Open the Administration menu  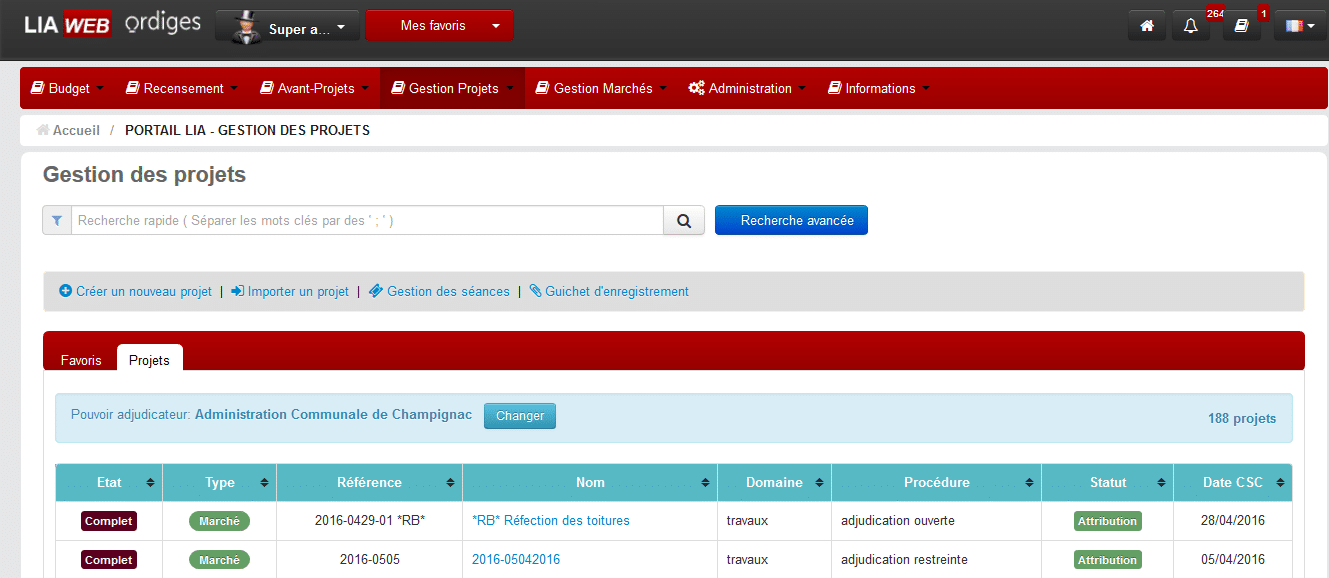747,88
